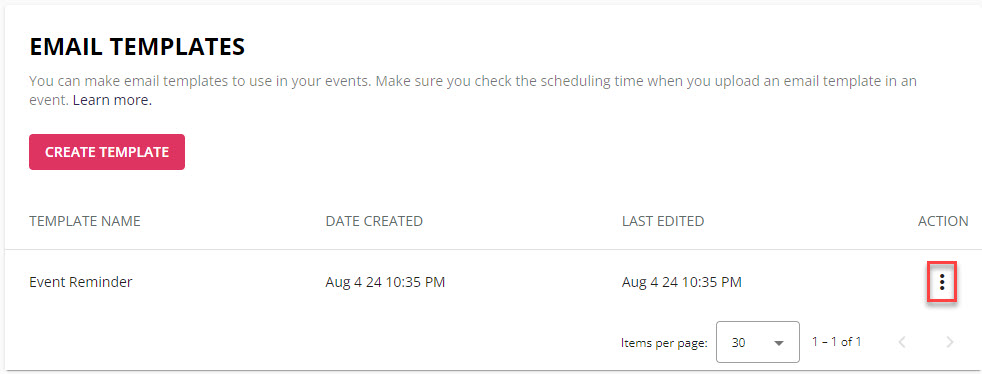Click the items per page dropdown arrow

tap(779, 343)
